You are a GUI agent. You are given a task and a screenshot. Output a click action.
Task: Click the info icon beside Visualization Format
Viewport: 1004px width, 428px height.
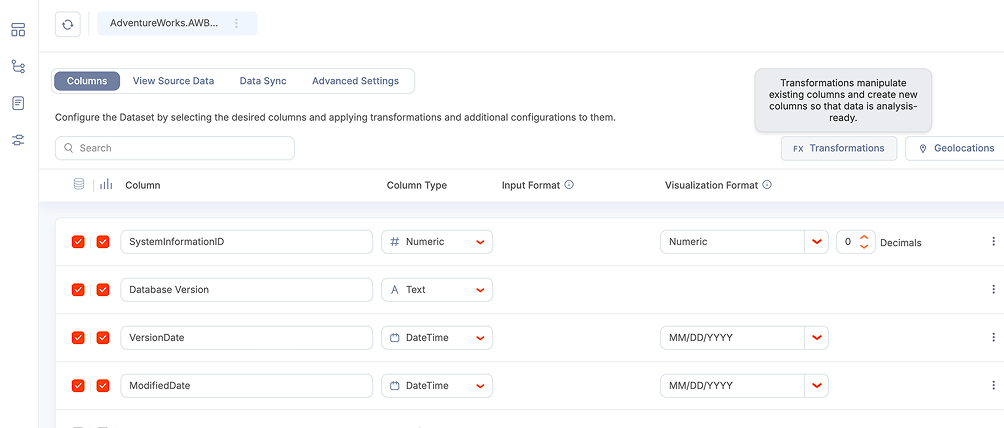tap(767, 185)
